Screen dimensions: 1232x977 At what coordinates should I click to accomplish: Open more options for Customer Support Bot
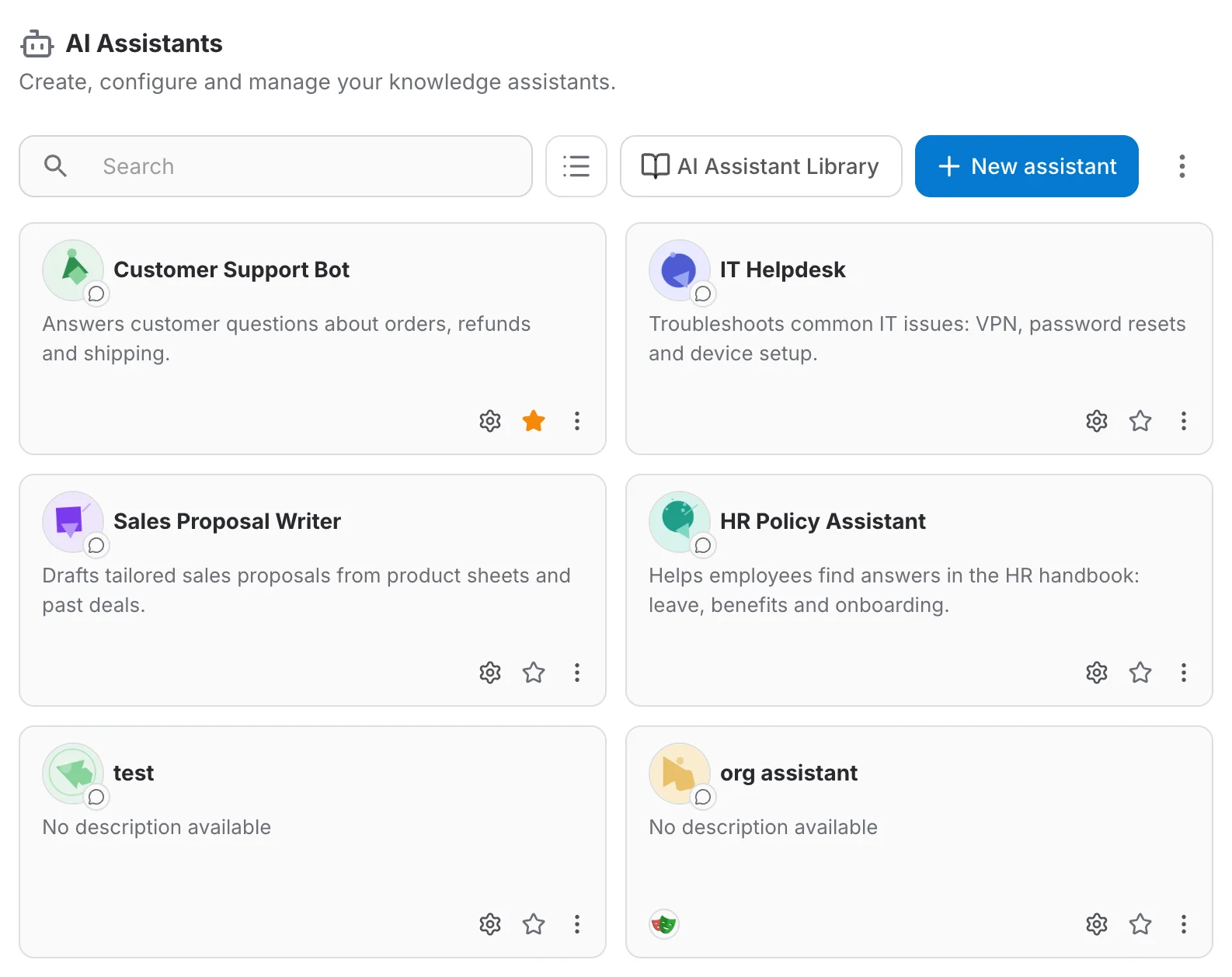tap(577, 421)
